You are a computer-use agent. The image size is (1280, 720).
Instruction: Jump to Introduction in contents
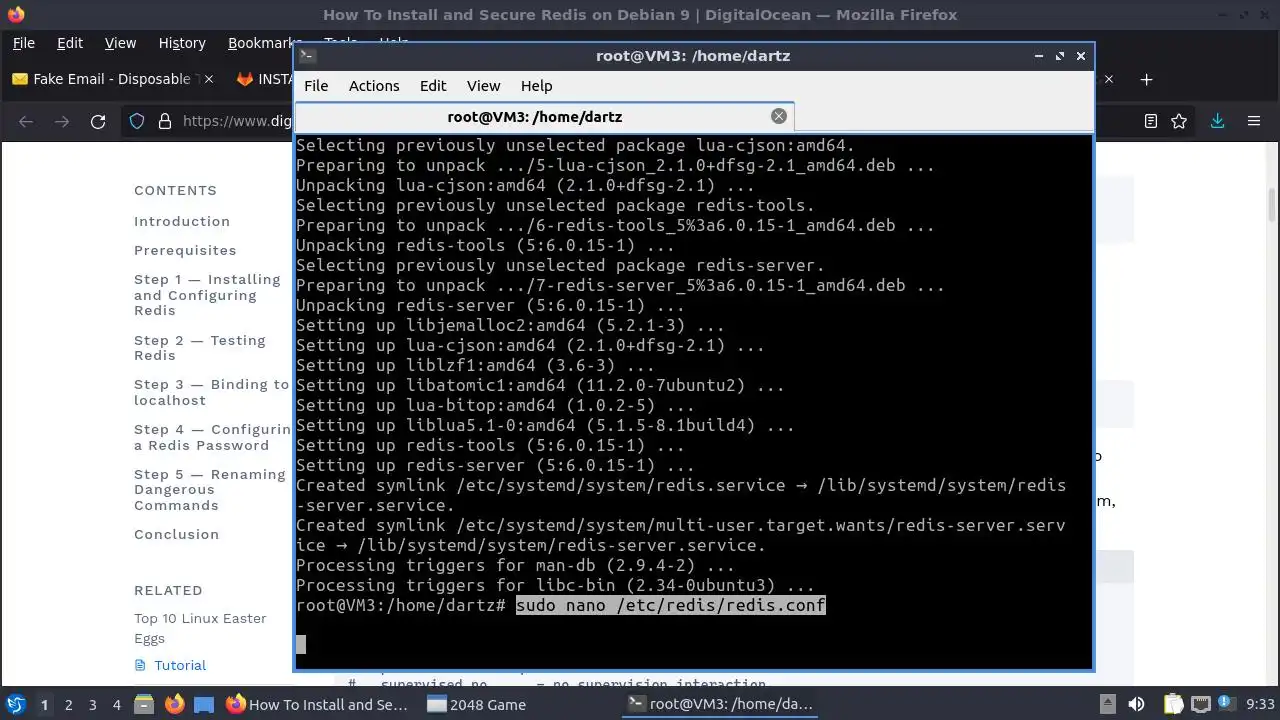(x=182, y=221)
